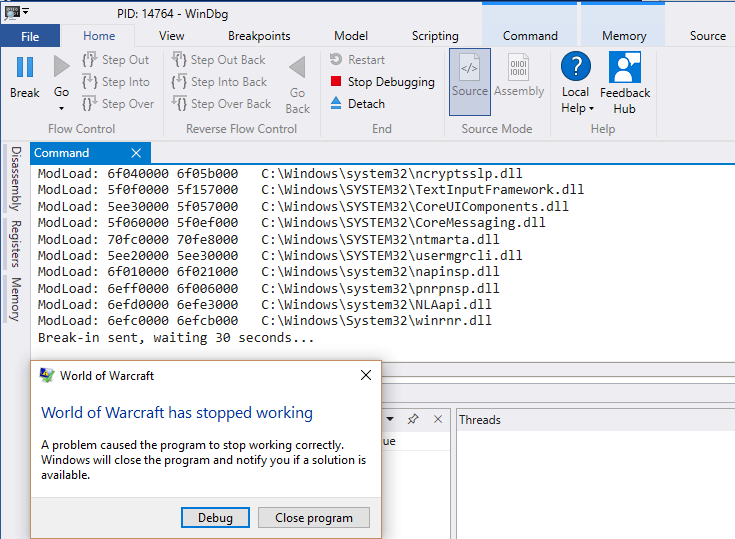Open the File menu
Image resolution: width=735 pixels, height=539 pixels.
pos(30,36)
